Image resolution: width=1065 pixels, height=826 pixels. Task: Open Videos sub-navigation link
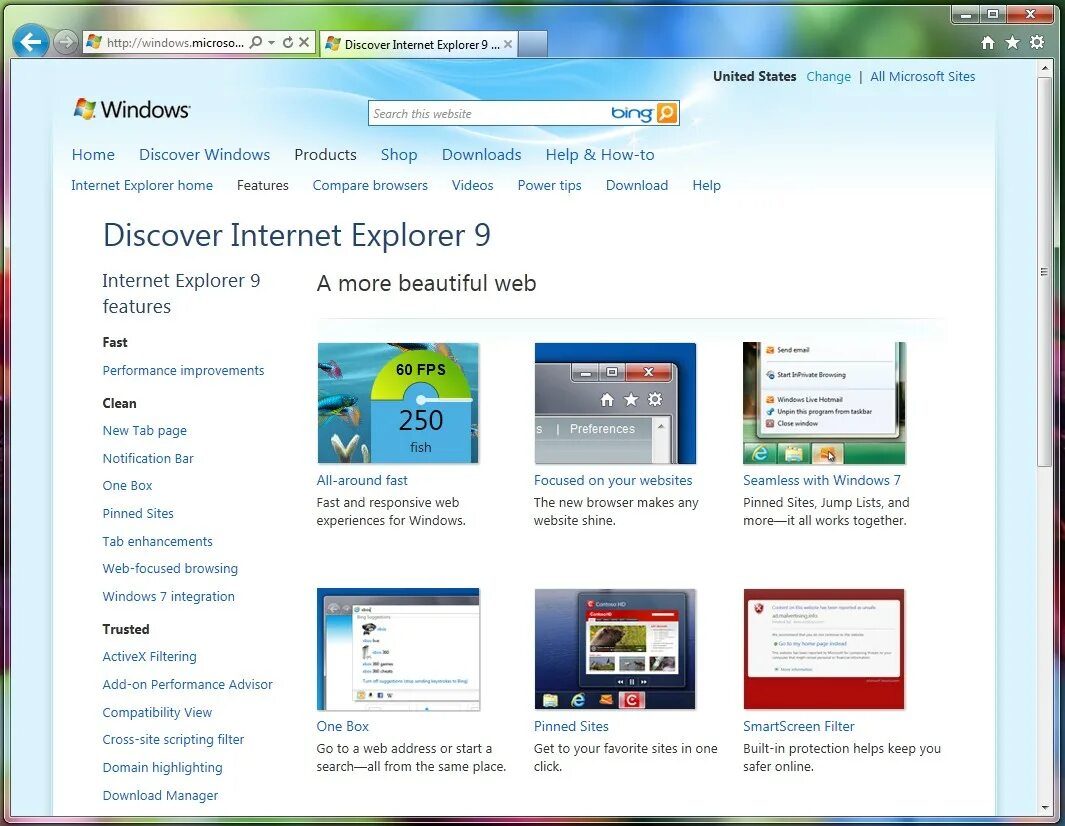click(x=473, y=185)
